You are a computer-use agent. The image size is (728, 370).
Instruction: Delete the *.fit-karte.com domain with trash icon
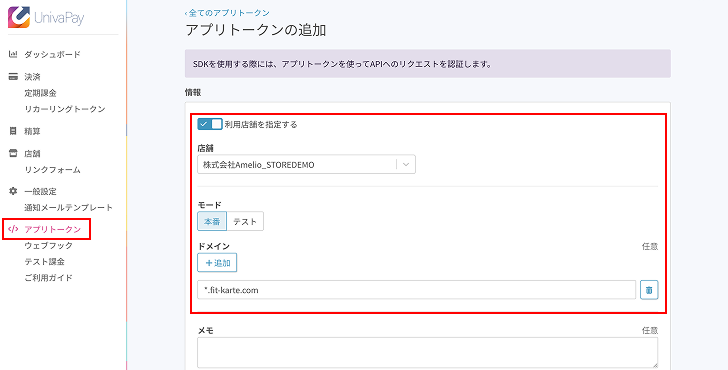(649, 290)
